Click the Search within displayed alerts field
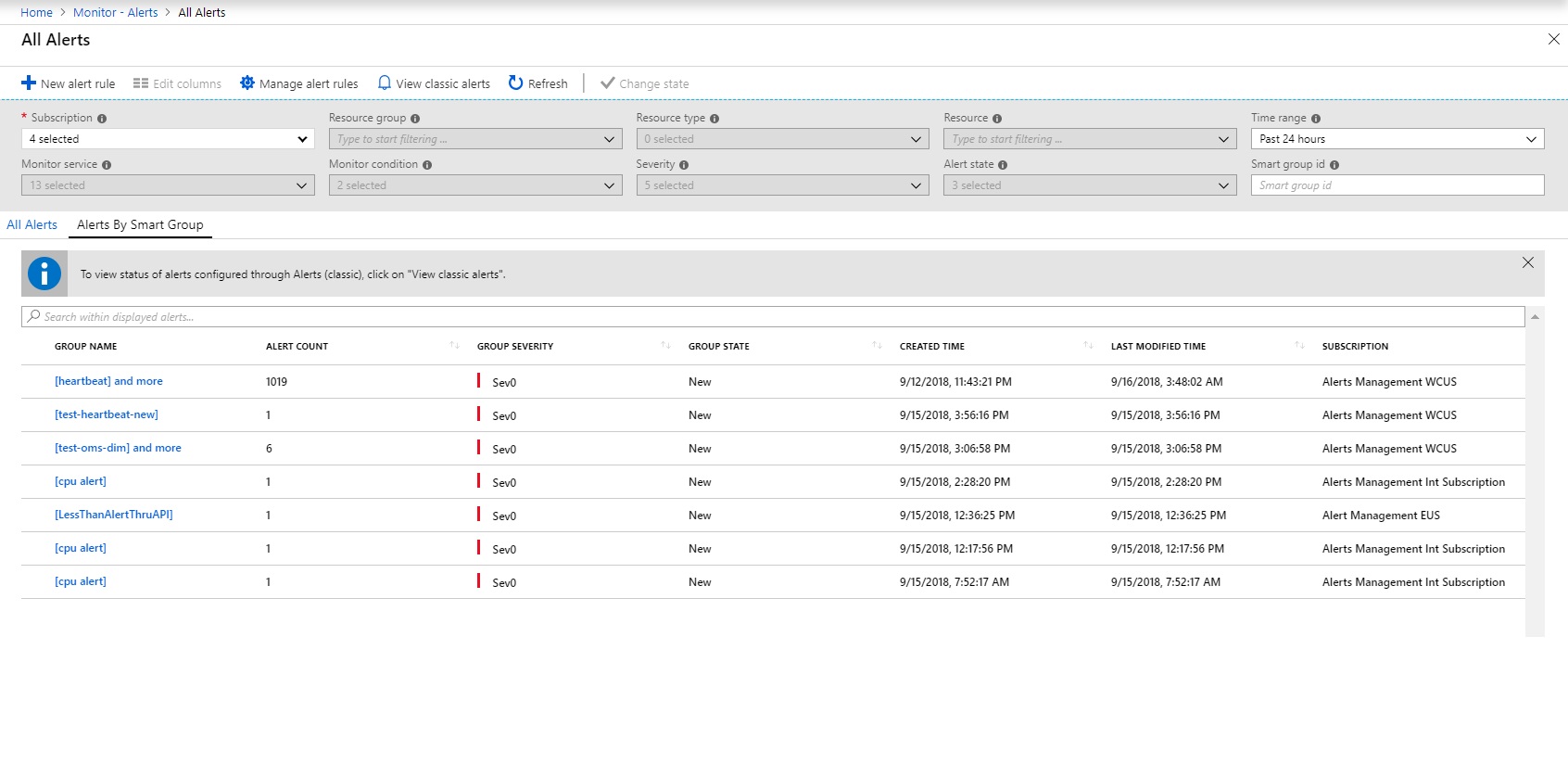Image resolution: width=1568 pixels, height=777 pixels. coord(773,317)
